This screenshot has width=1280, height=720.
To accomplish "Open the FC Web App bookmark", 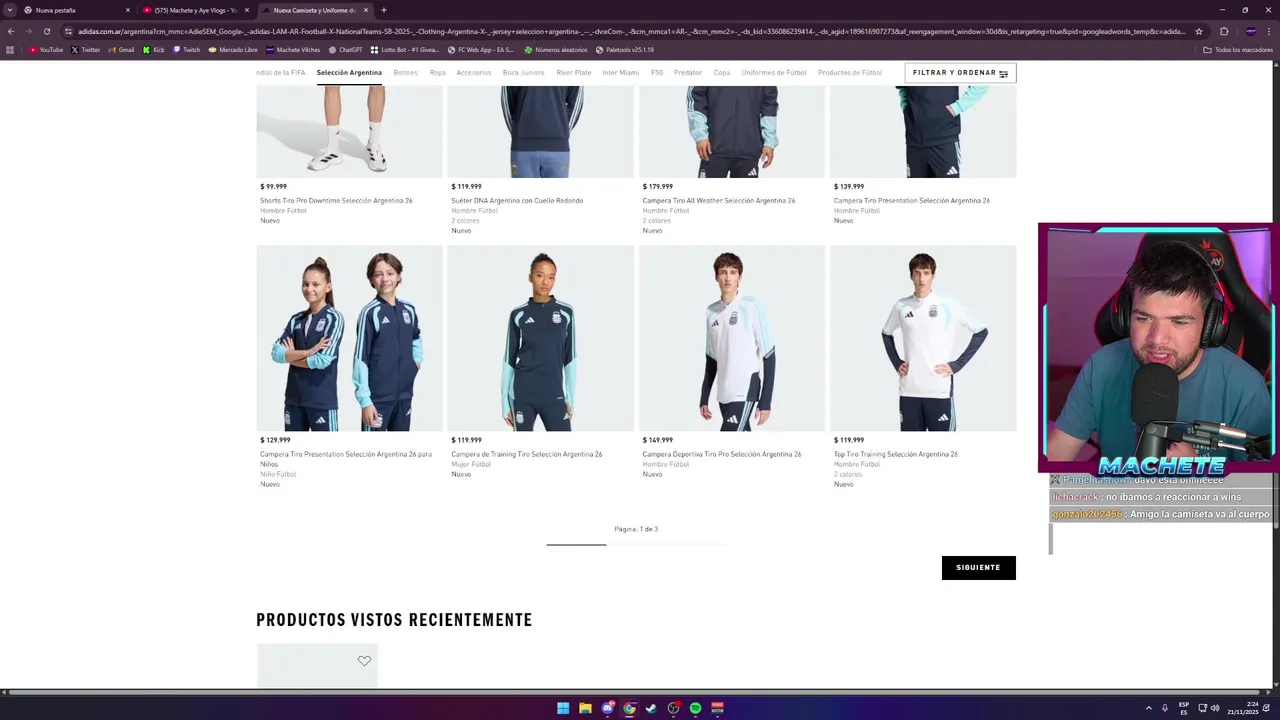I will click(x=480, y=49).
